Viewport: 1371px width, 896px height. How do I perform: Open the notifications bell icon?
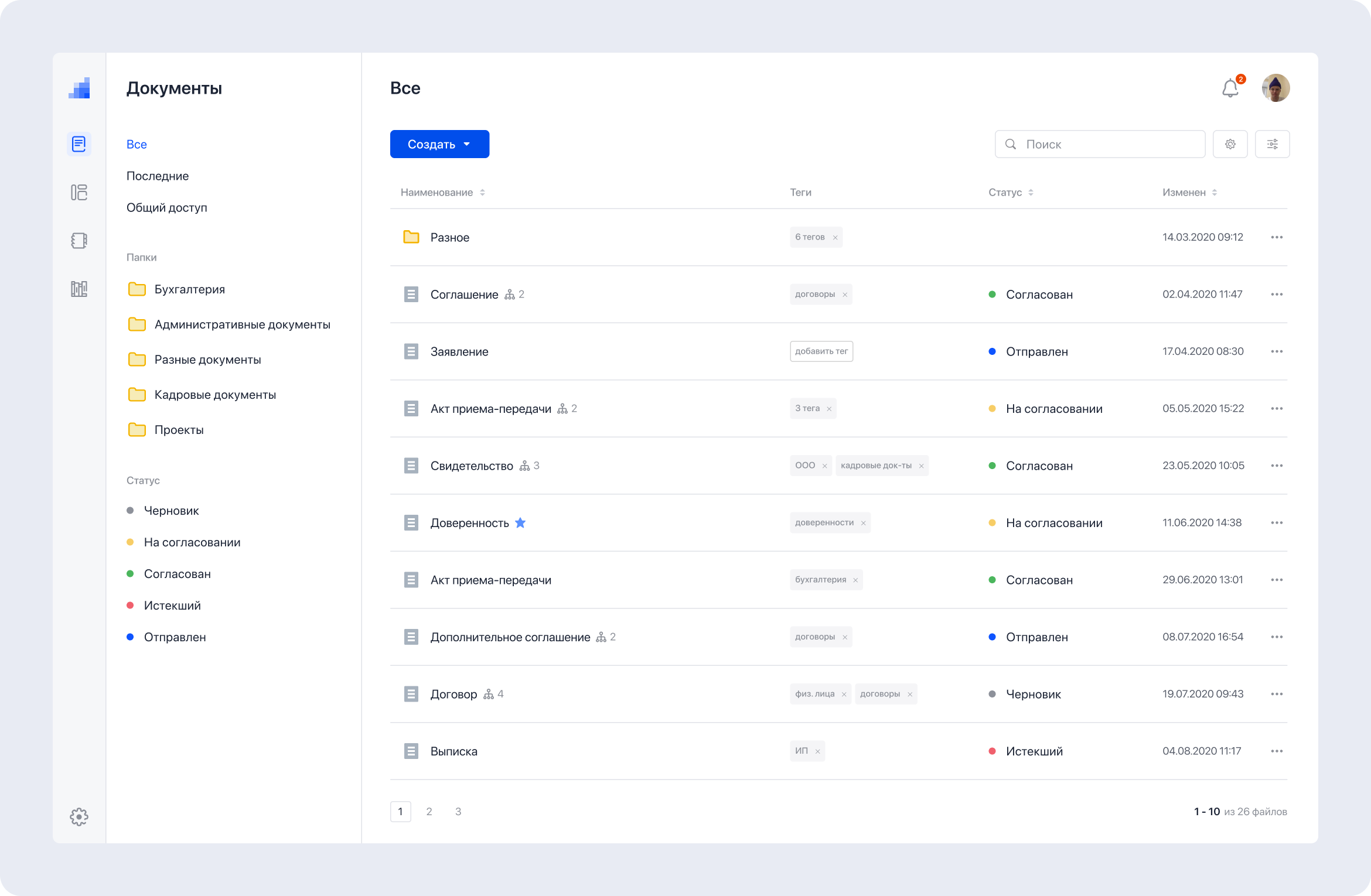pyautogui.click(x=1230, y=88)
